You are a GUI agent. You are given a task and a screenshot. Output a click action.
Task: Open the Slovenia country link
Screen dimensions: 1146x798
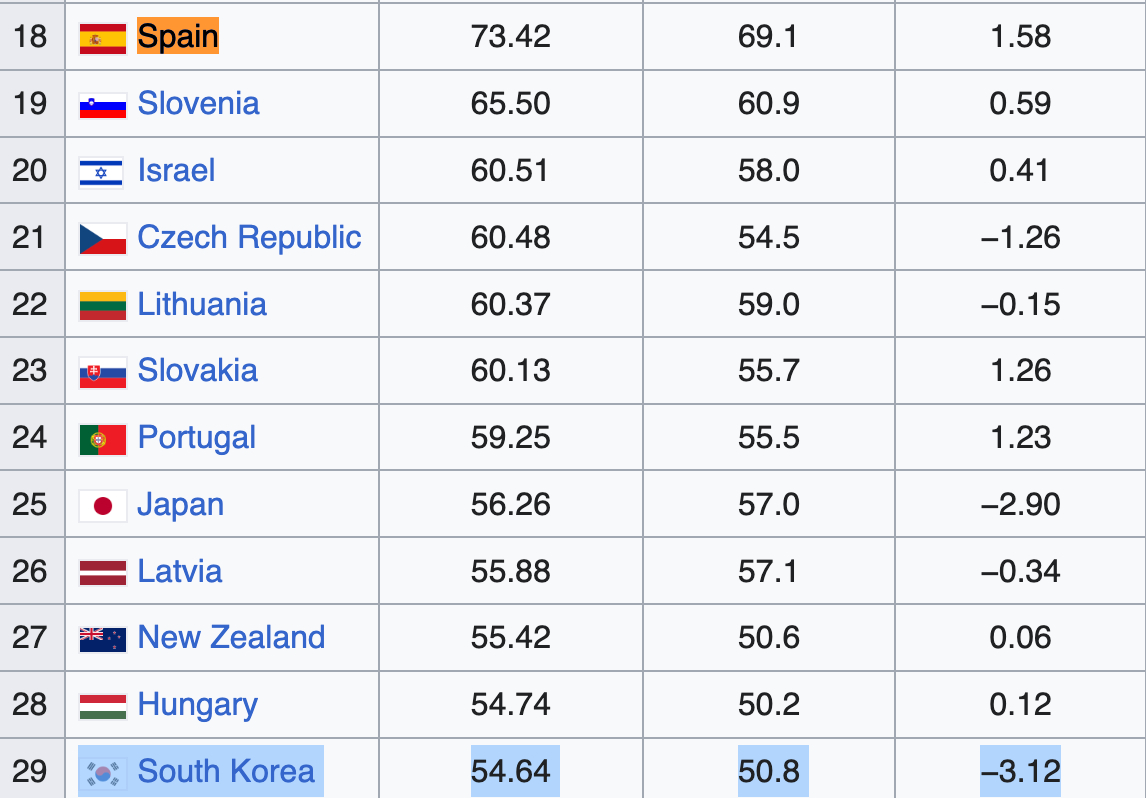(x=198, y=104)
